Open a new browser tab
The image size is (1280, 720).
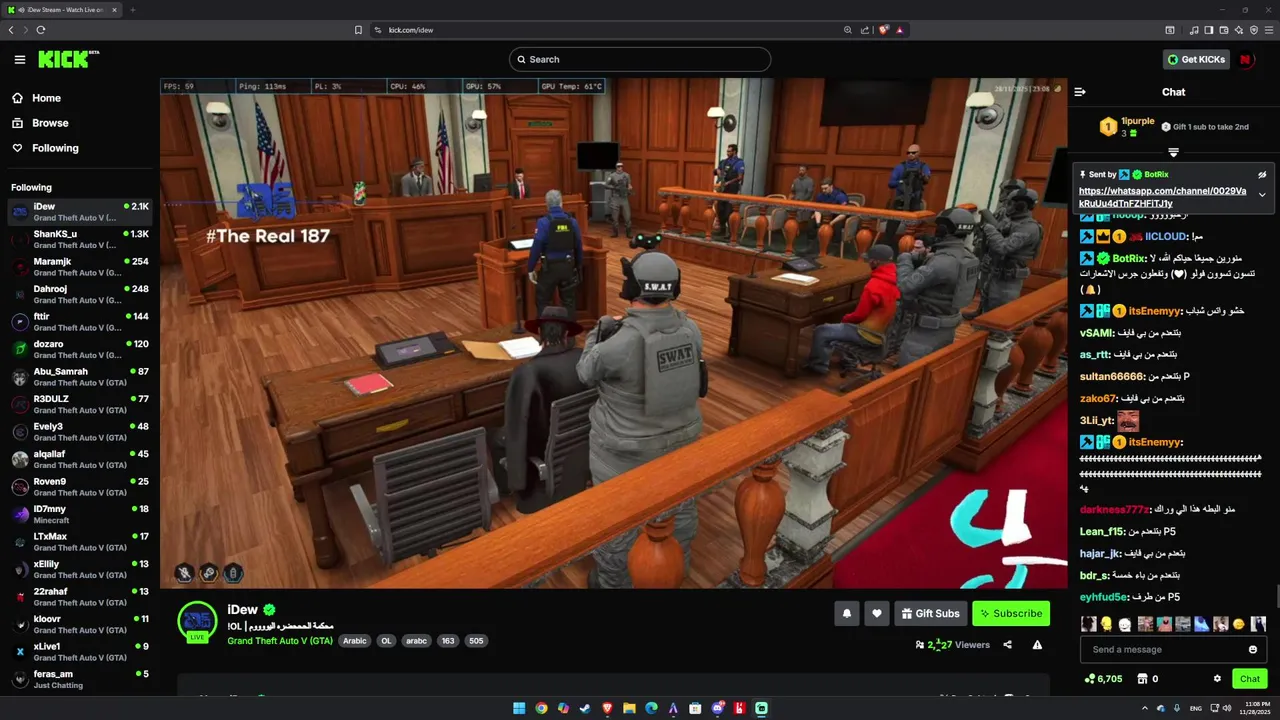pyautogui.click(x=132, y=9)
